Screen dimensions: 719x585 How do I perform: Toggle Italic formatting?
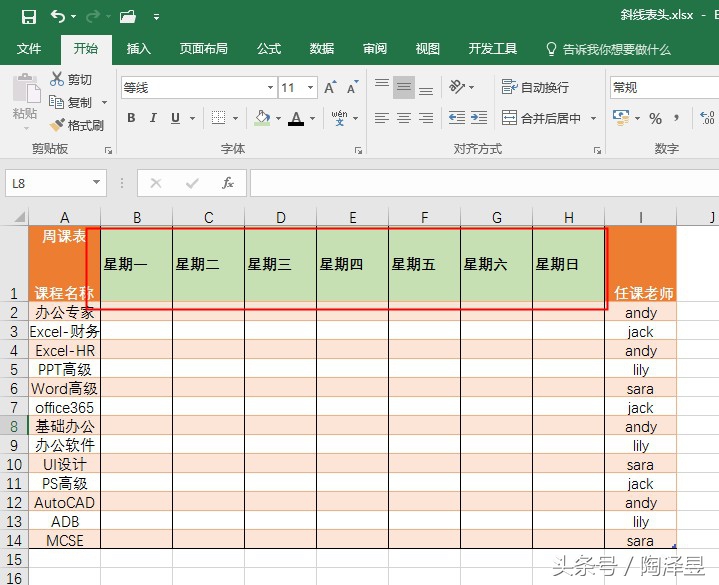(153, 118)
